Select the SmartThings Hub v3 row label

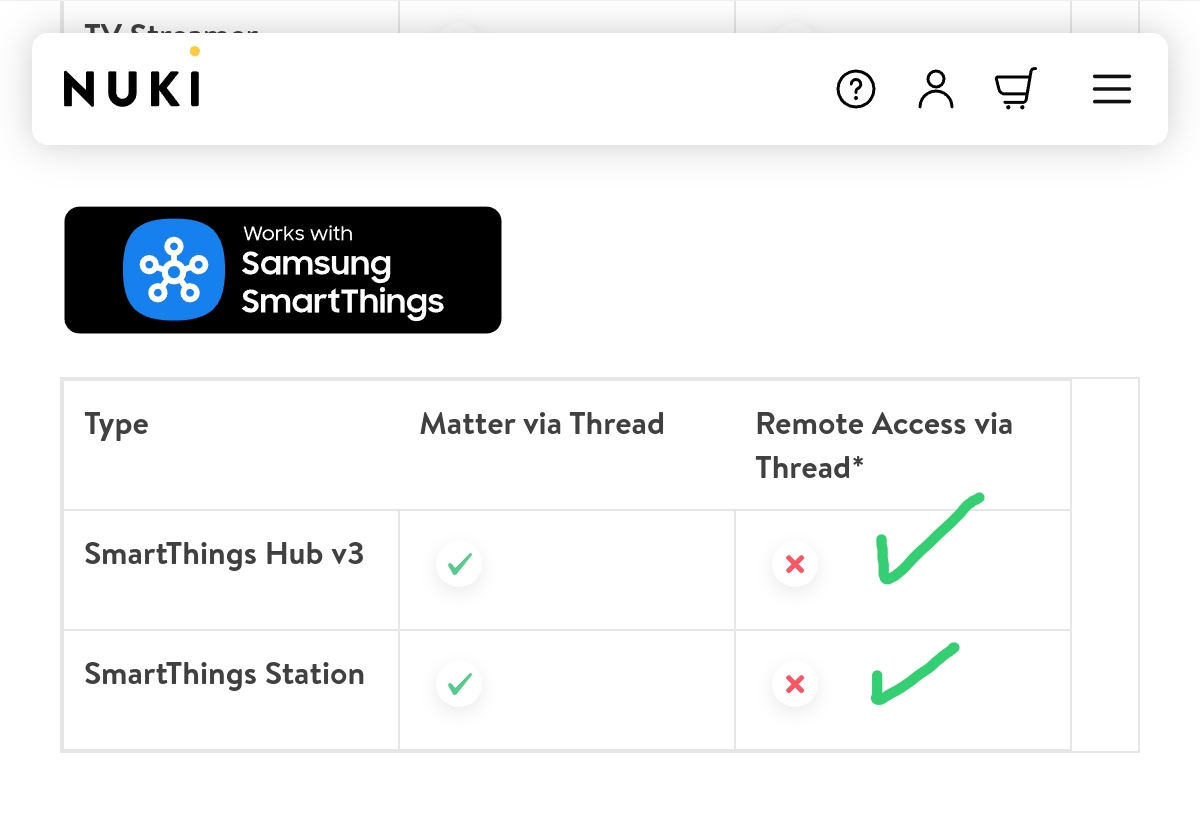224,554
